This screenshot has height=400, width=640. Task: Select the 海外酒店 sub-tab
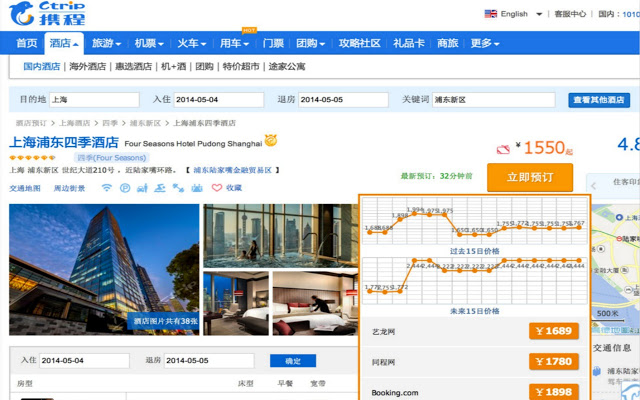click(x=87, y=67)
